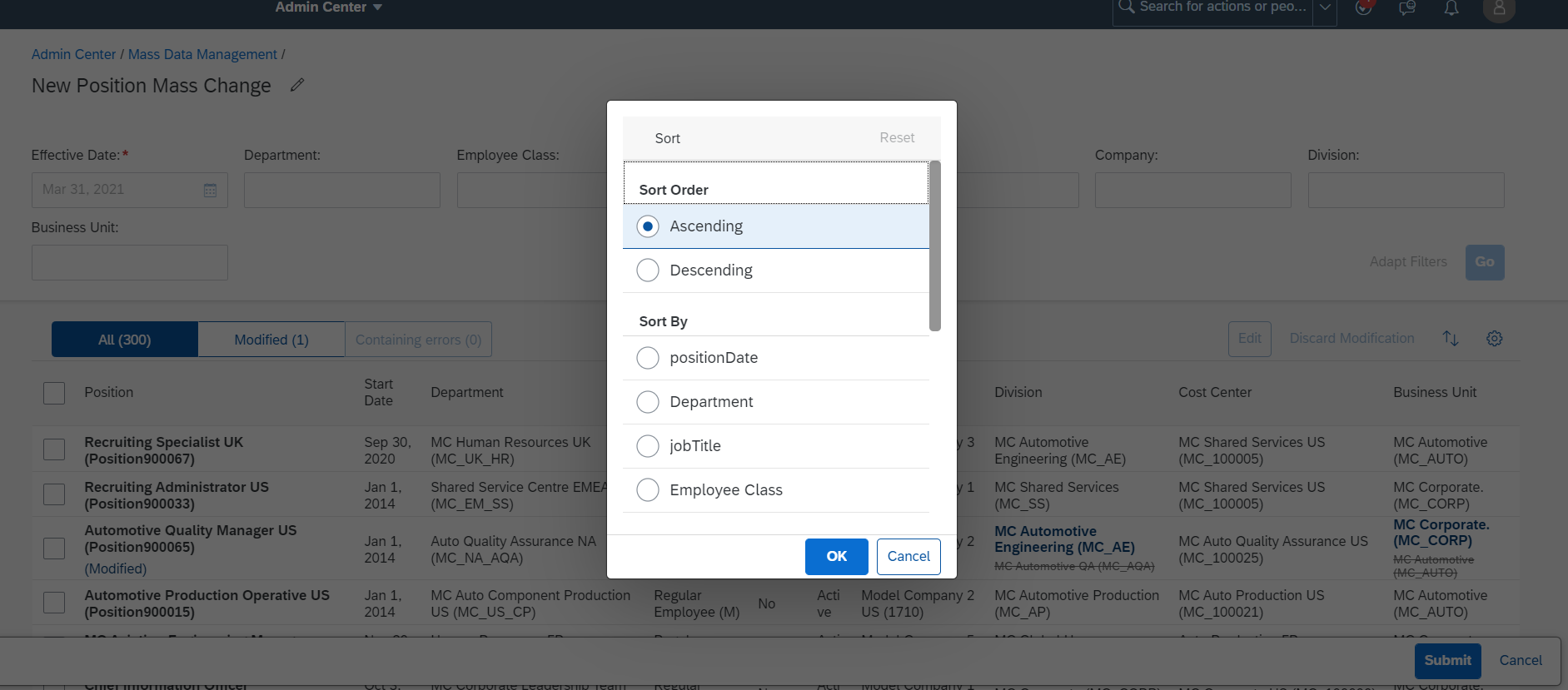Click the pencil icon beside New Position Mass Change
1568x690 pixels.
pyautogui.click(x=297, y=85)
